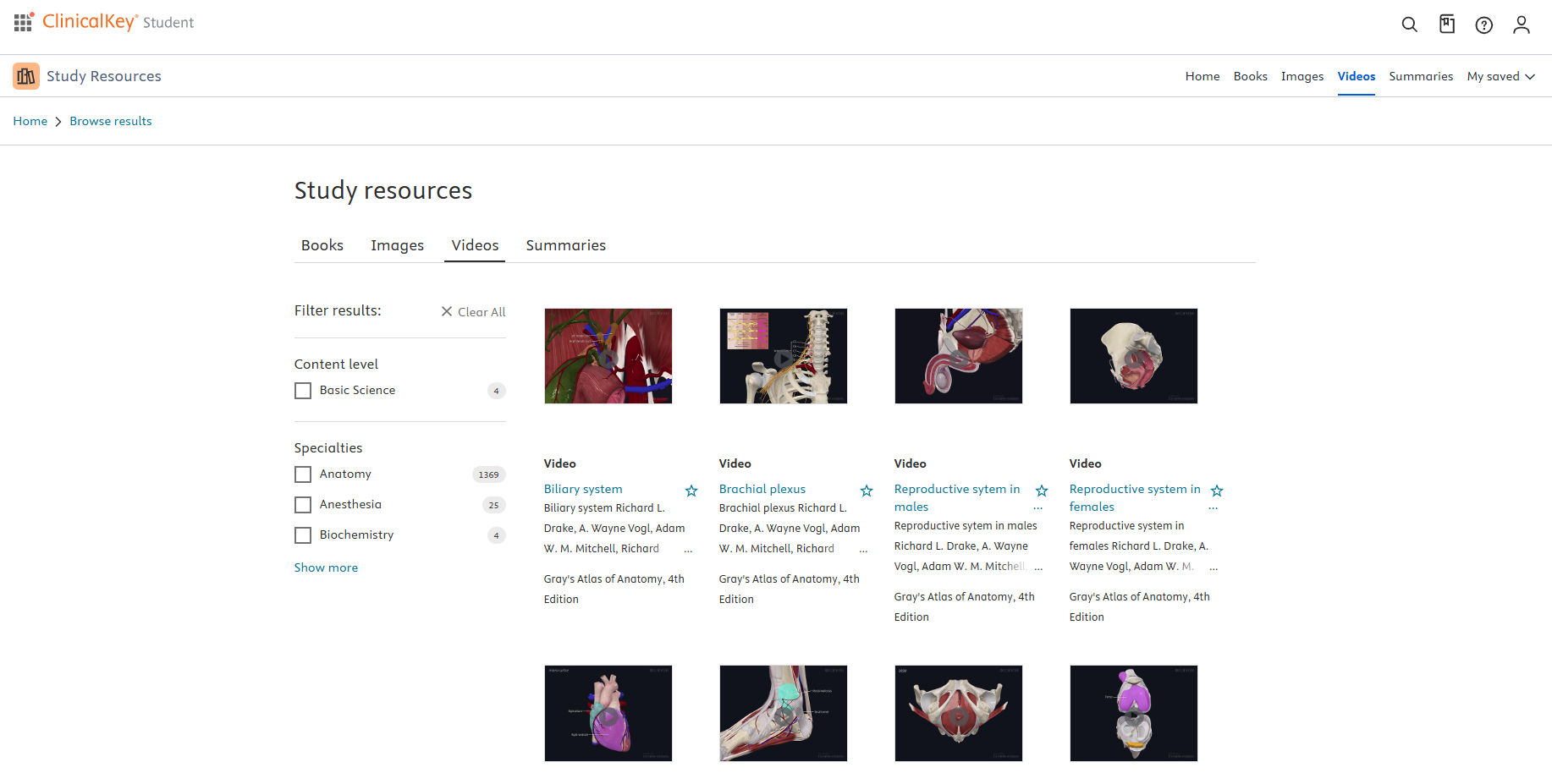Open the help question mark icon
This screenshot has width=1552, height=784.
[x=1483, y=25]
